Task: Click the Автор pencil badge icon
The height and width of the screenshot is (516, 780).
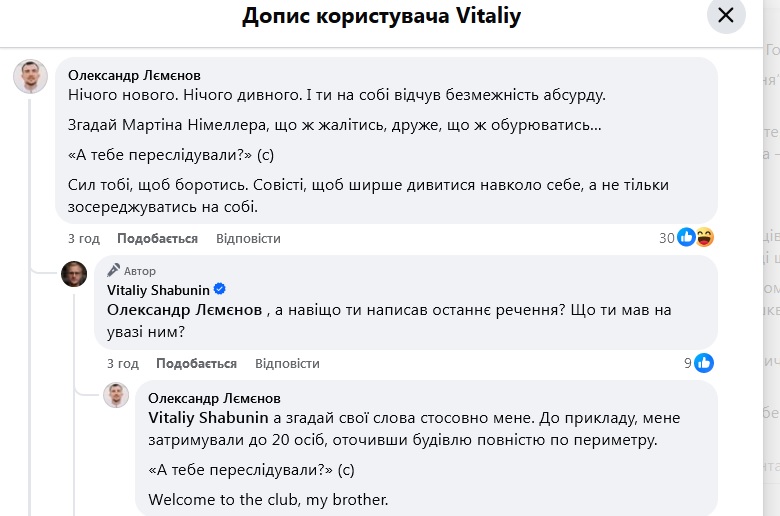Action: click(114, 270)
